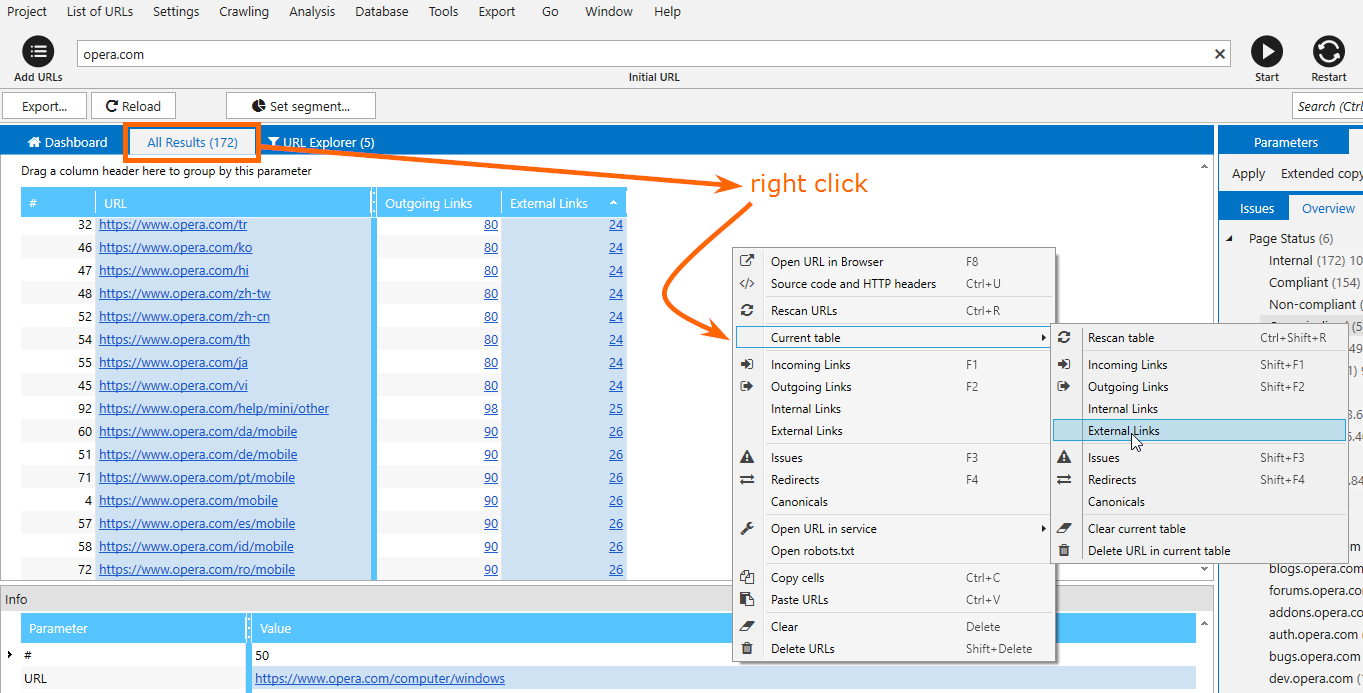Click Clear current table eraser icon

click(1064, 528)
